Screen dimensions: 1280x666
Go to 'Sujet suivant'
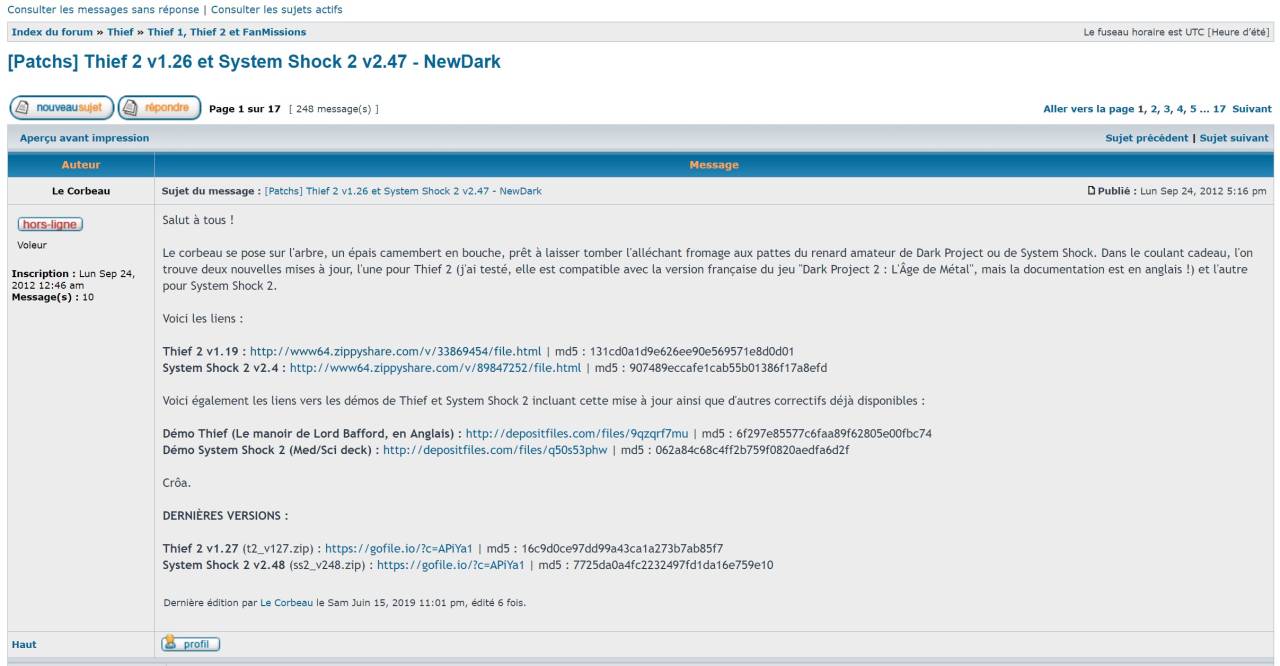(x=1232, y=138)
